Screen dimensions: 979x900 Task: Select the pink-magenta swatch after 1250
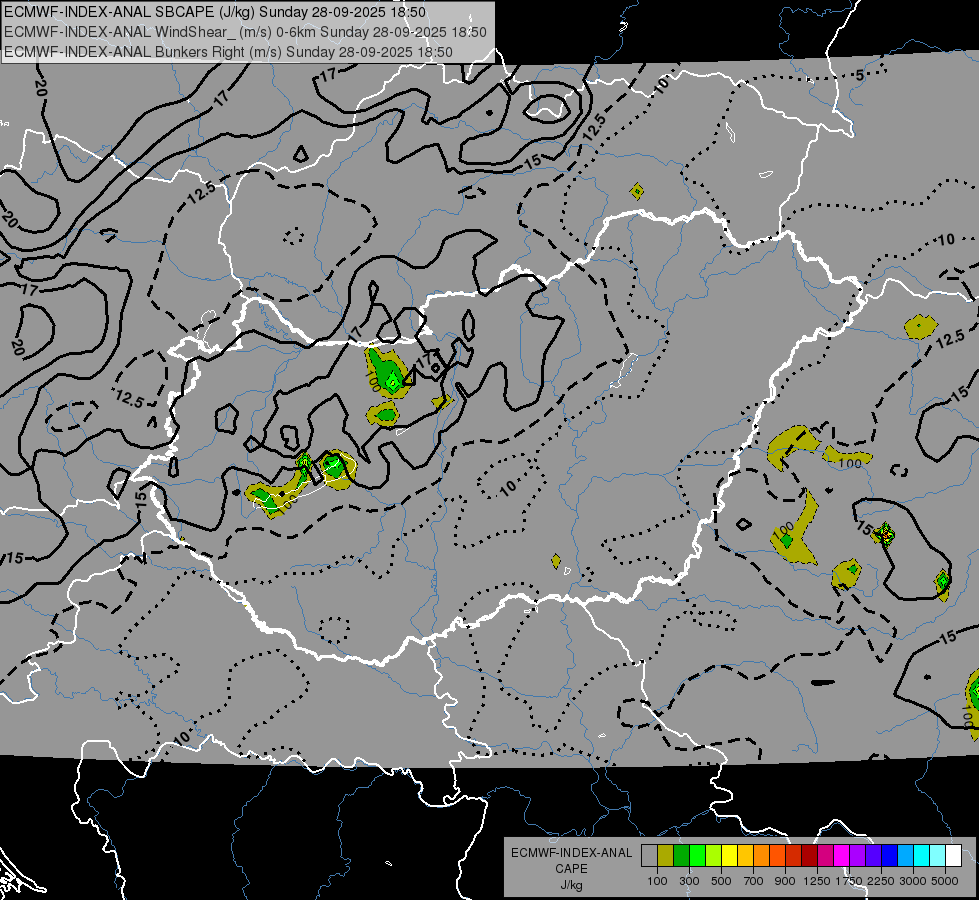click(825, 856)
